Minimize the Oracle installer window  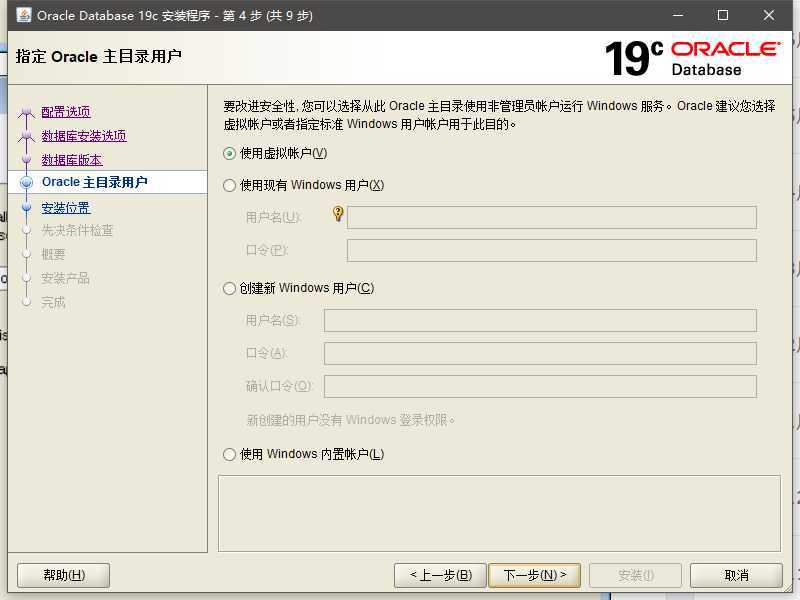point(678,15)
